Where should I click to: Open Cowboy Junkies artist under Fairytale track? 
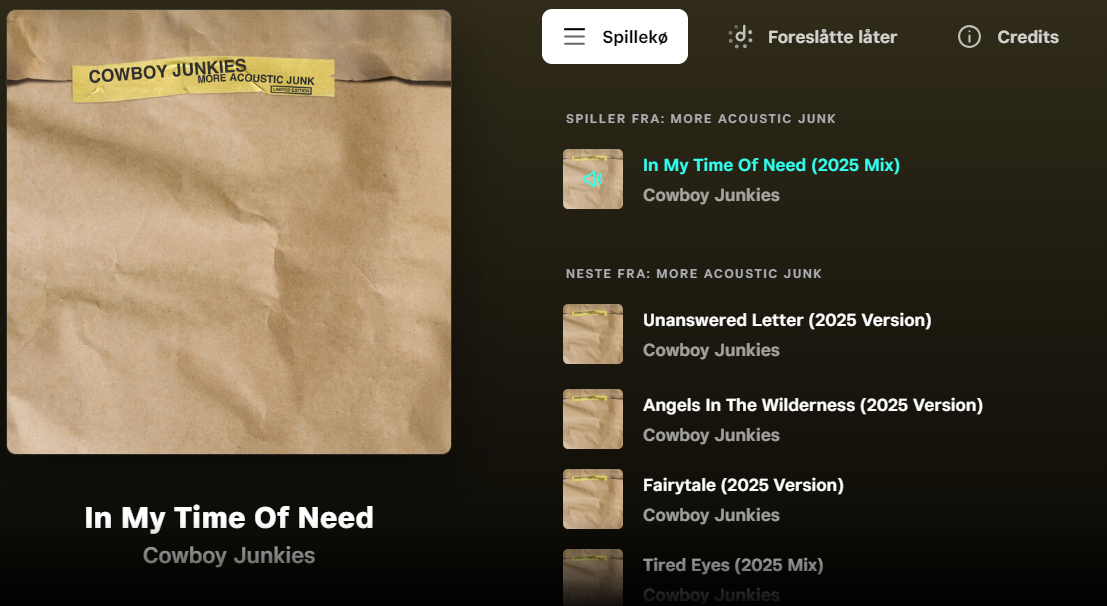pos(711,515)
